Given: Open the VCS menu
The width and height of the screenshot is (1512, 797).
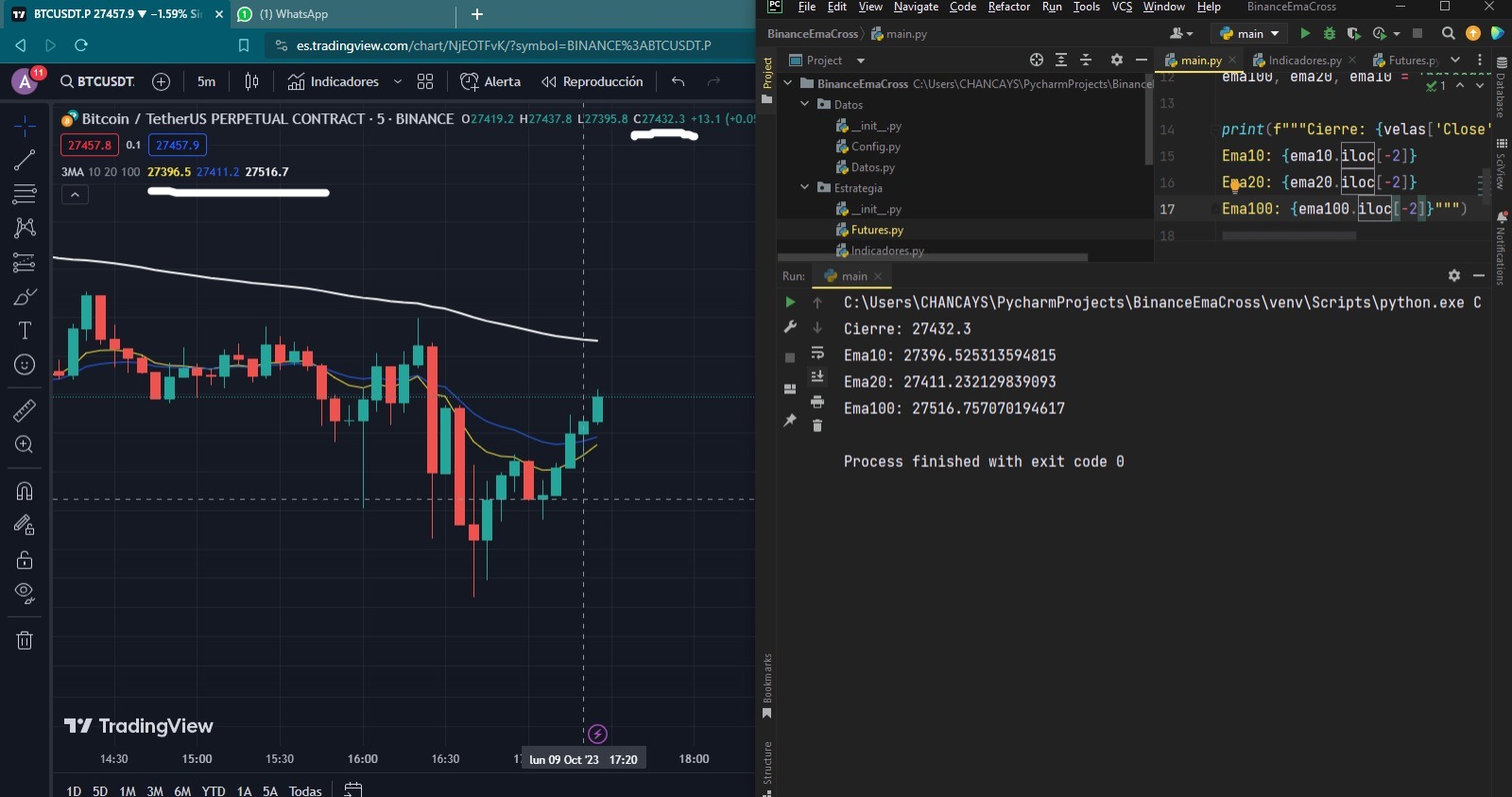Looking at the screenshot, I should pos(1122,7).
